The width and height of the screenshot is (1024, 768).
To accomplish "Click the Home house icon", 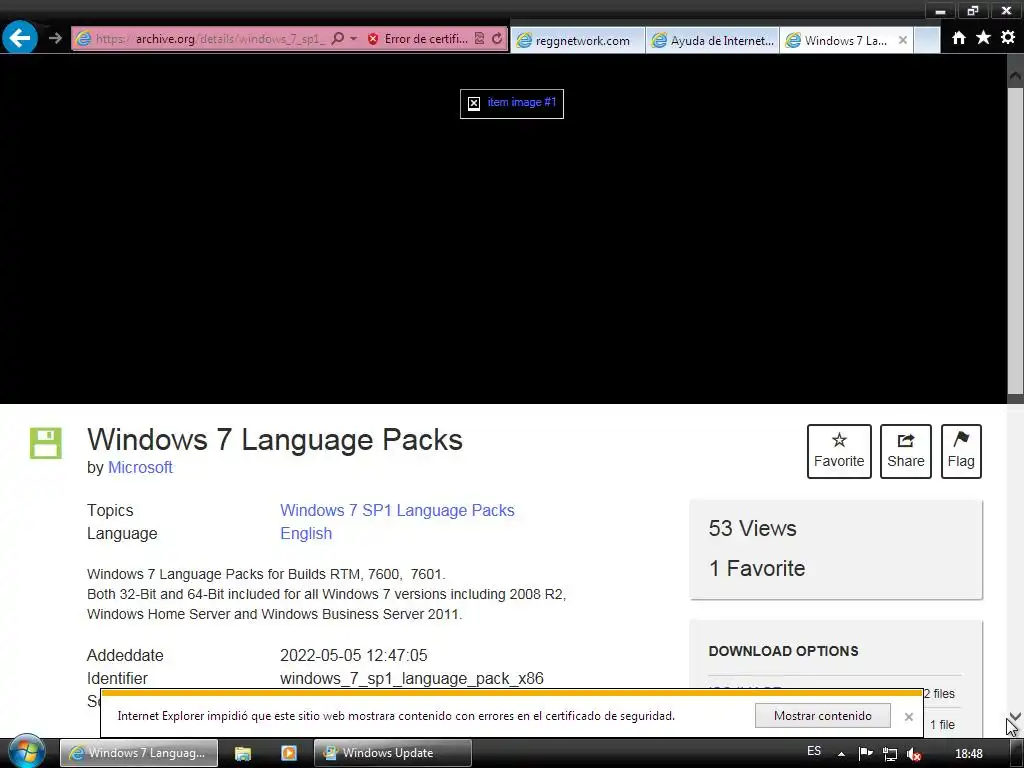I will point(959,38).
